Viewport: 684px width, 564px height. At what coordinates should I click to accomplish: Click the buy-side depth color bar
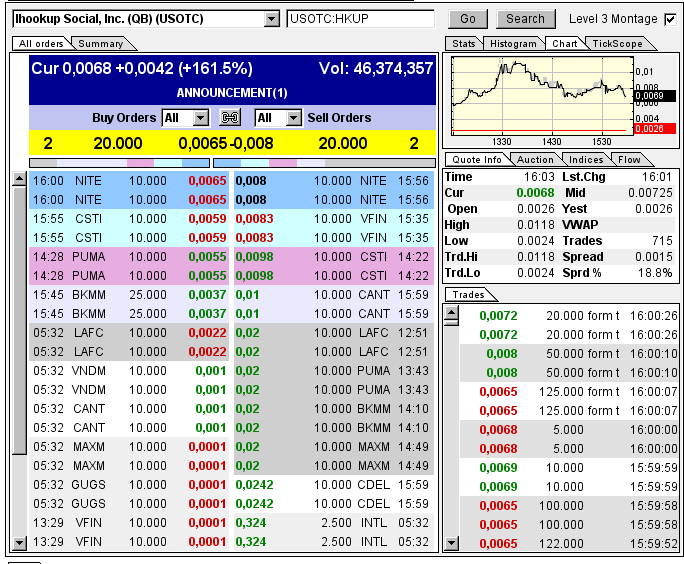119,162
